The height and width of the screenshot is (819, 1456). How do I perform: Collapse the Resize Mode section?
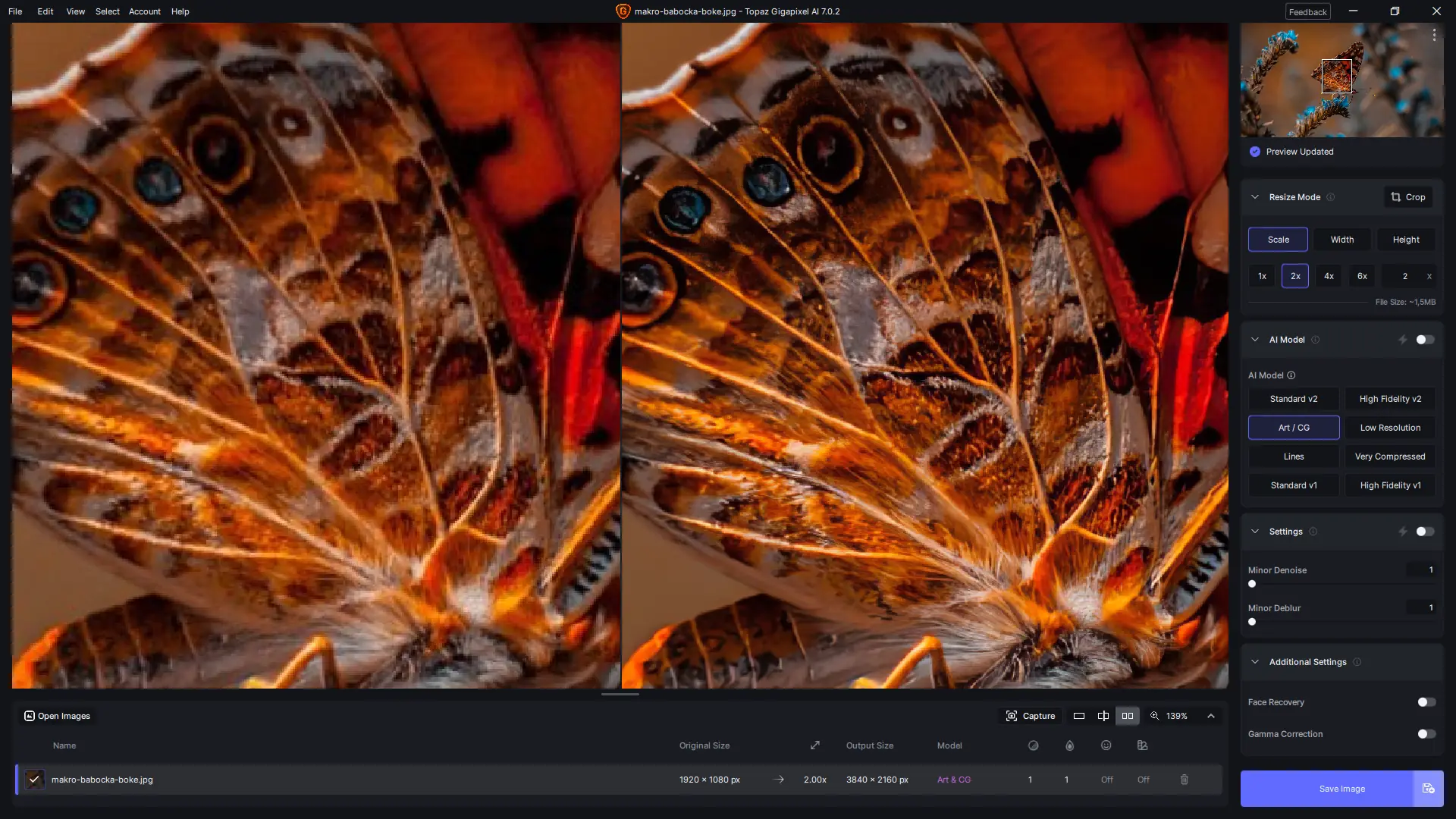[x=1255, y=197]
